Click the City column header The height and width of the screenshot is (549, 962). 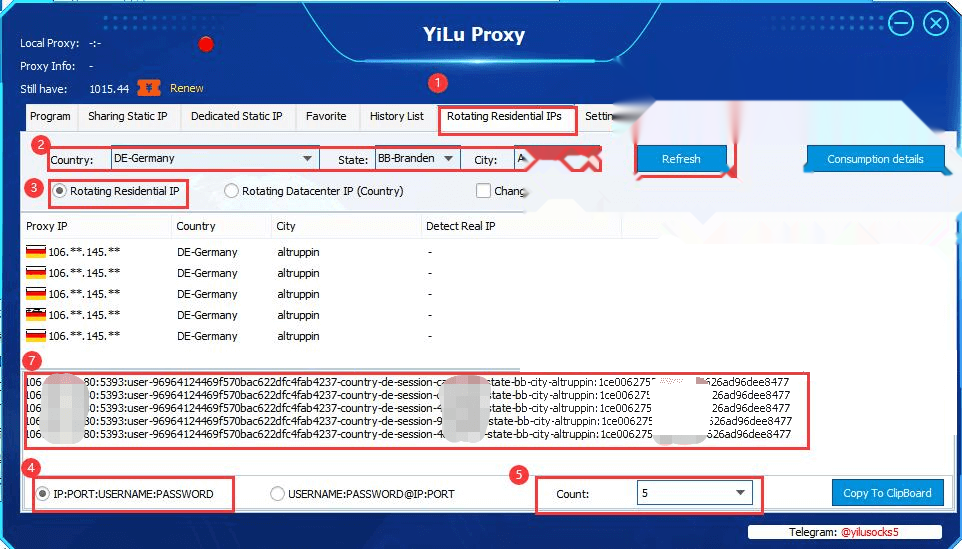[347, 226]
